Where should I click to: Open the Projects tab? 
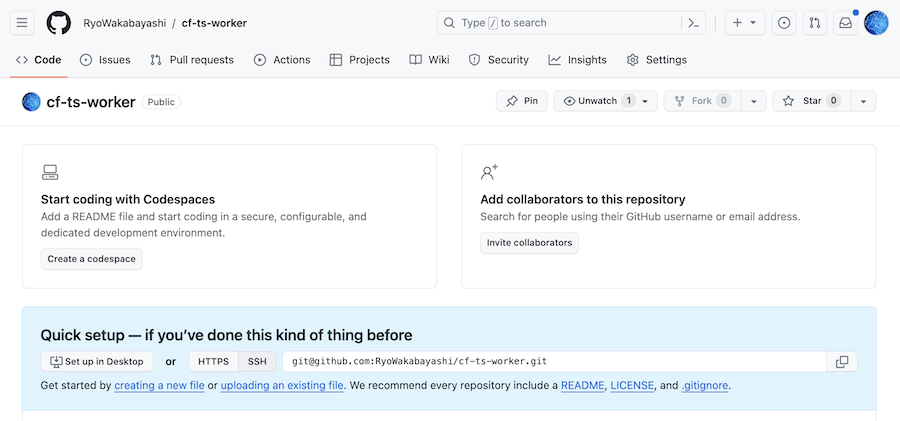(x=360, y=60)
